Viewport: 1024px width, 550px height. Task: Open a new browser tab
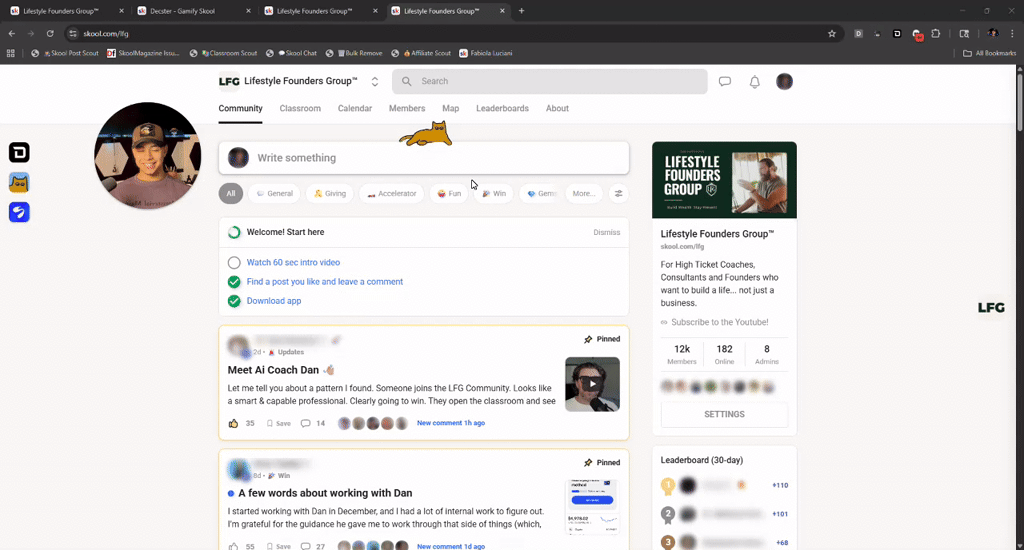coord(521,10)
